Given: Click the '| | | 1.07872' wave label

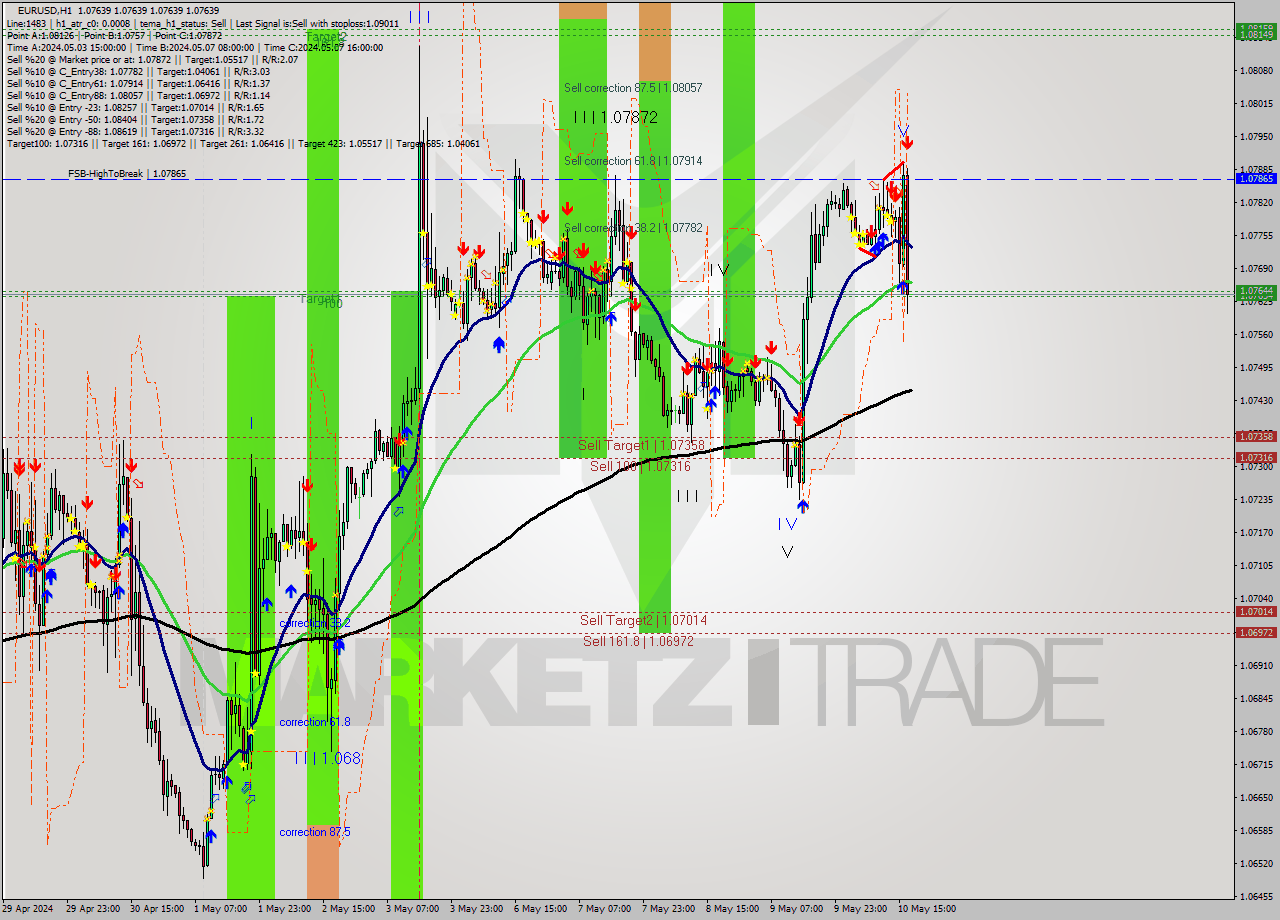Looking at the screenshot, I should click(616, 117).
